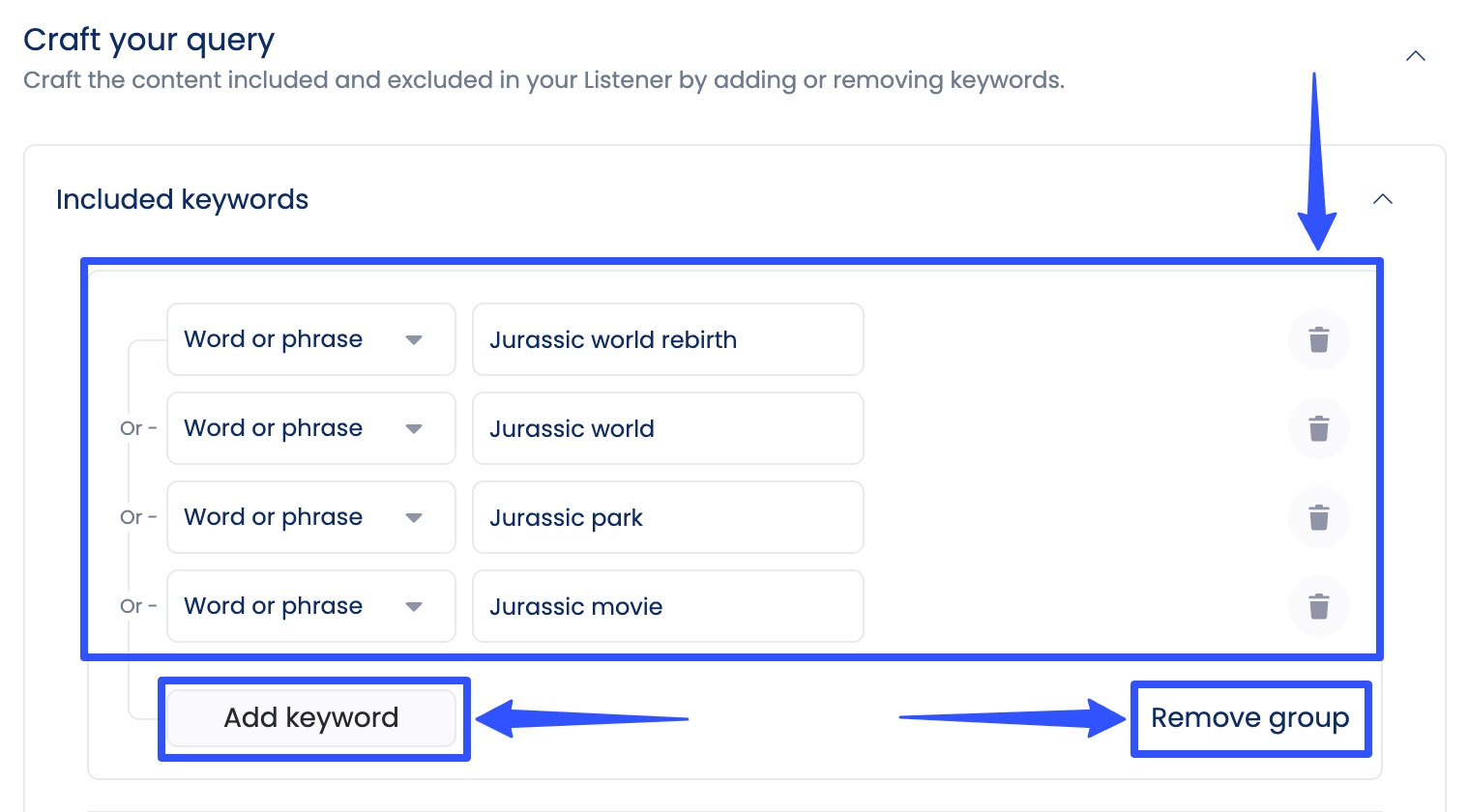Delete the "Jurassic world" keyword
Screen dimensions: 1468x812
(x=1318, y=428)
